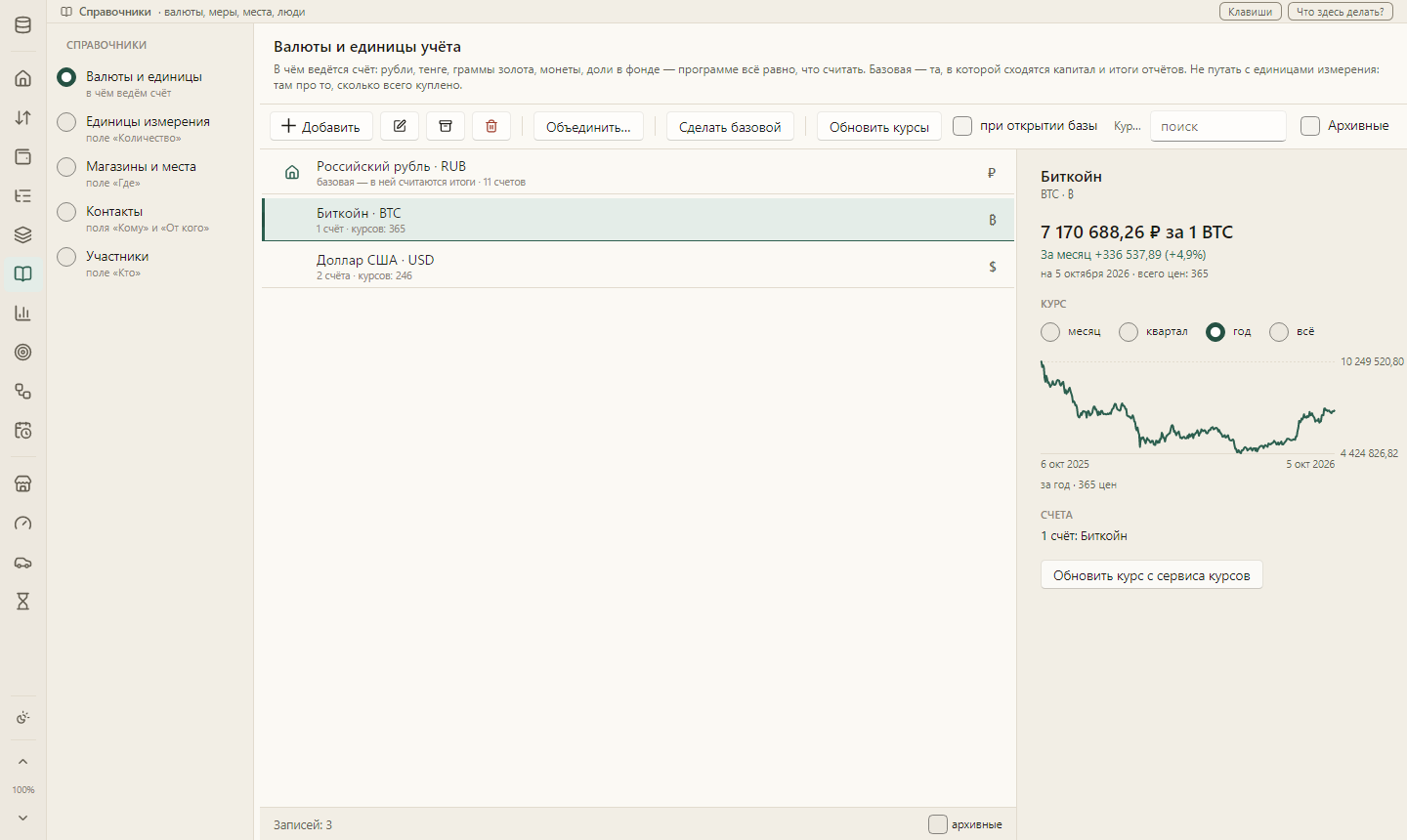Open the transactions up-down arrows icon
The height and width of the screenshot is (840, 1407).
point(23,117)
